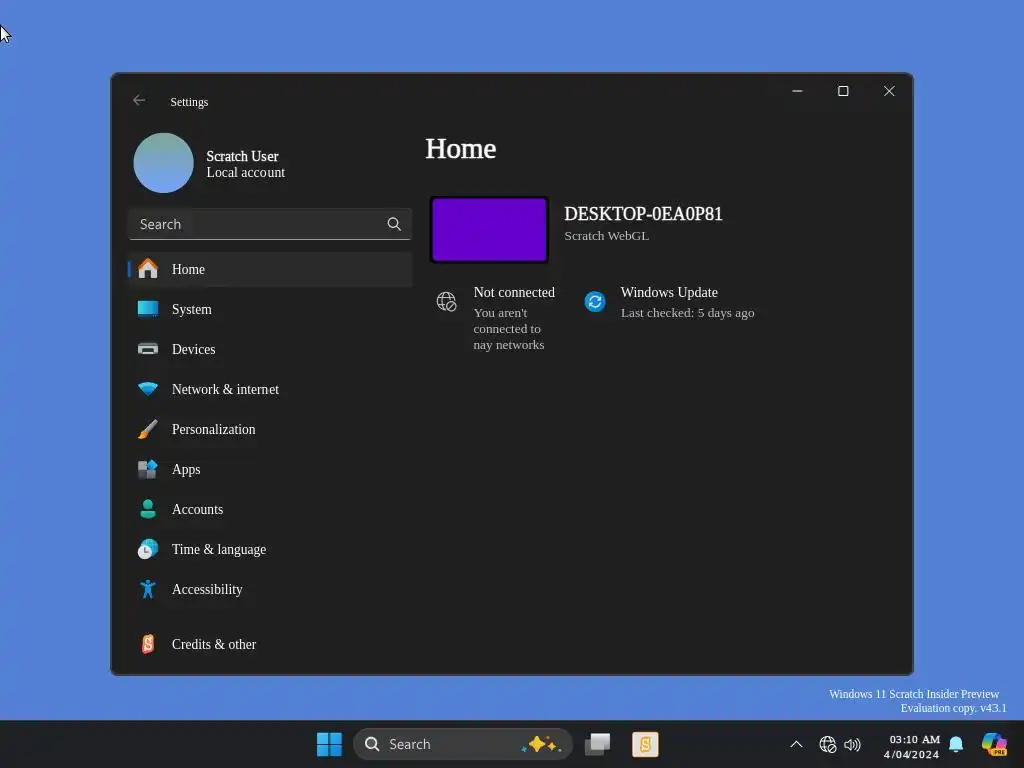This screenshot has height=768, width=1024.
Task: Open the Scratch app taskbar icon
Action: (645, 744)
